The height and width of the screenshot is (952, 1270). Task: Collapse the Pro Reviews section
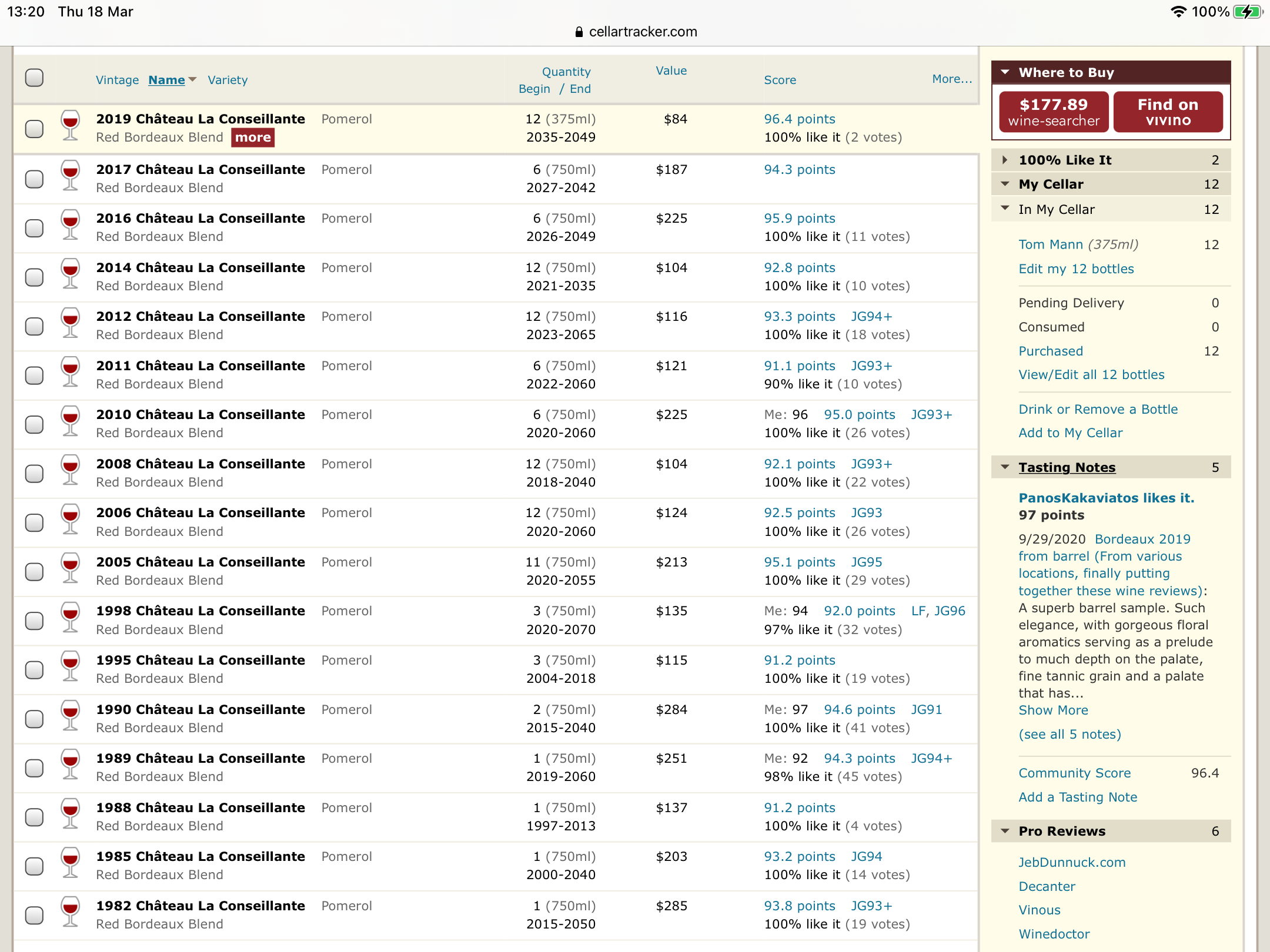[x=1005, y=831]
